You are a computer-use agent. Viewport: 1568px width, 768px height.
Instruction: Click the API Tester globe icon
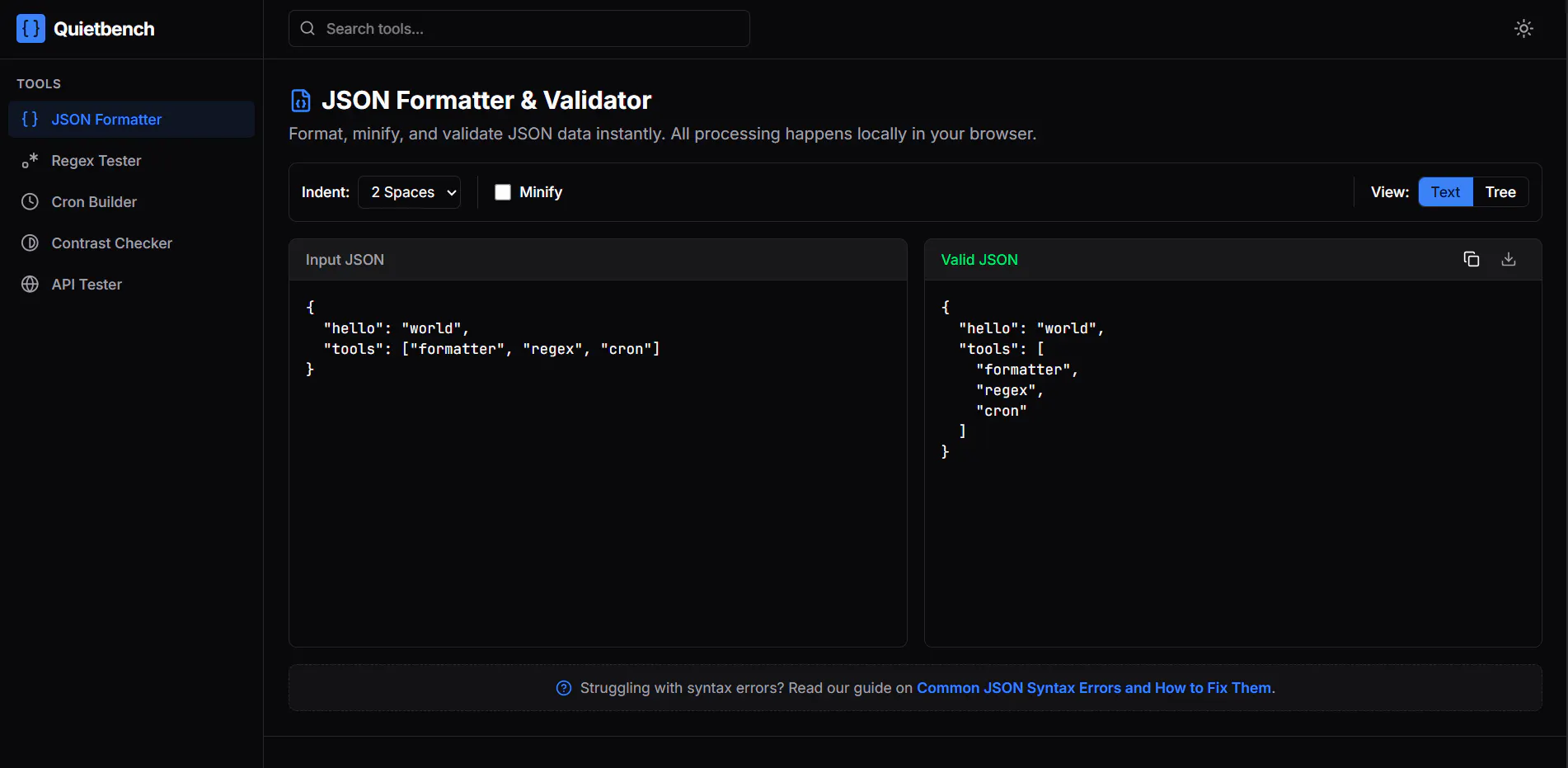tap(30, 285)
